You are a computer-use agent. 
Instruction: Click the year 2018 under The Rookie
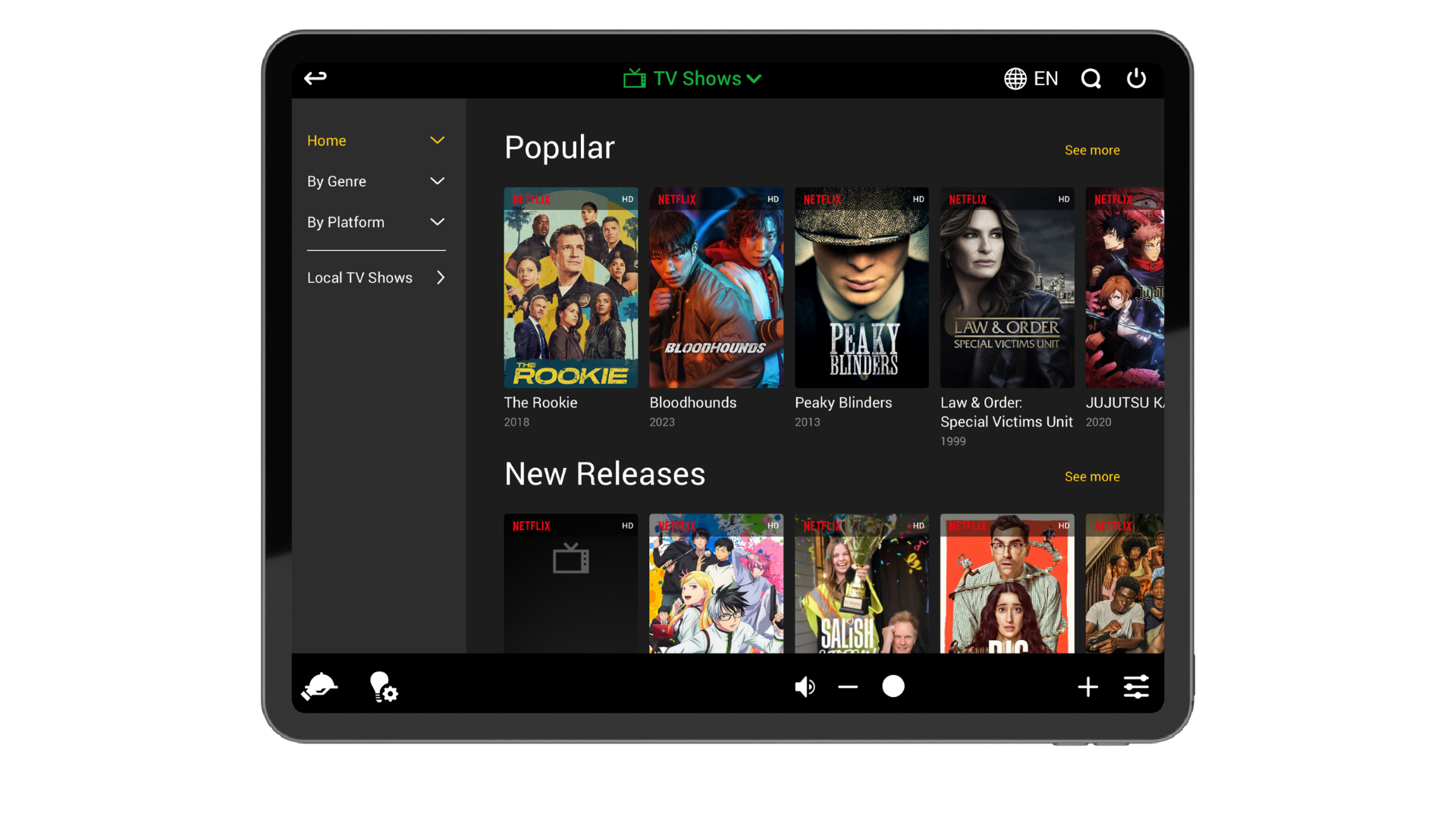click(516, 422)
